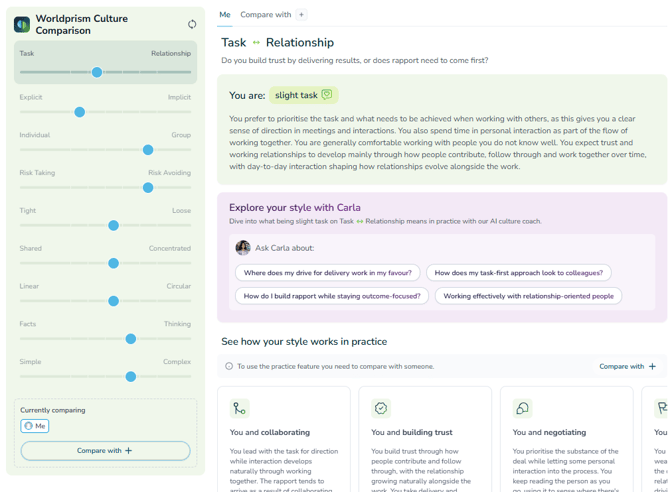Screen dimensions: 670x492
Task: Select the Me tab
Action: [225, 15]
